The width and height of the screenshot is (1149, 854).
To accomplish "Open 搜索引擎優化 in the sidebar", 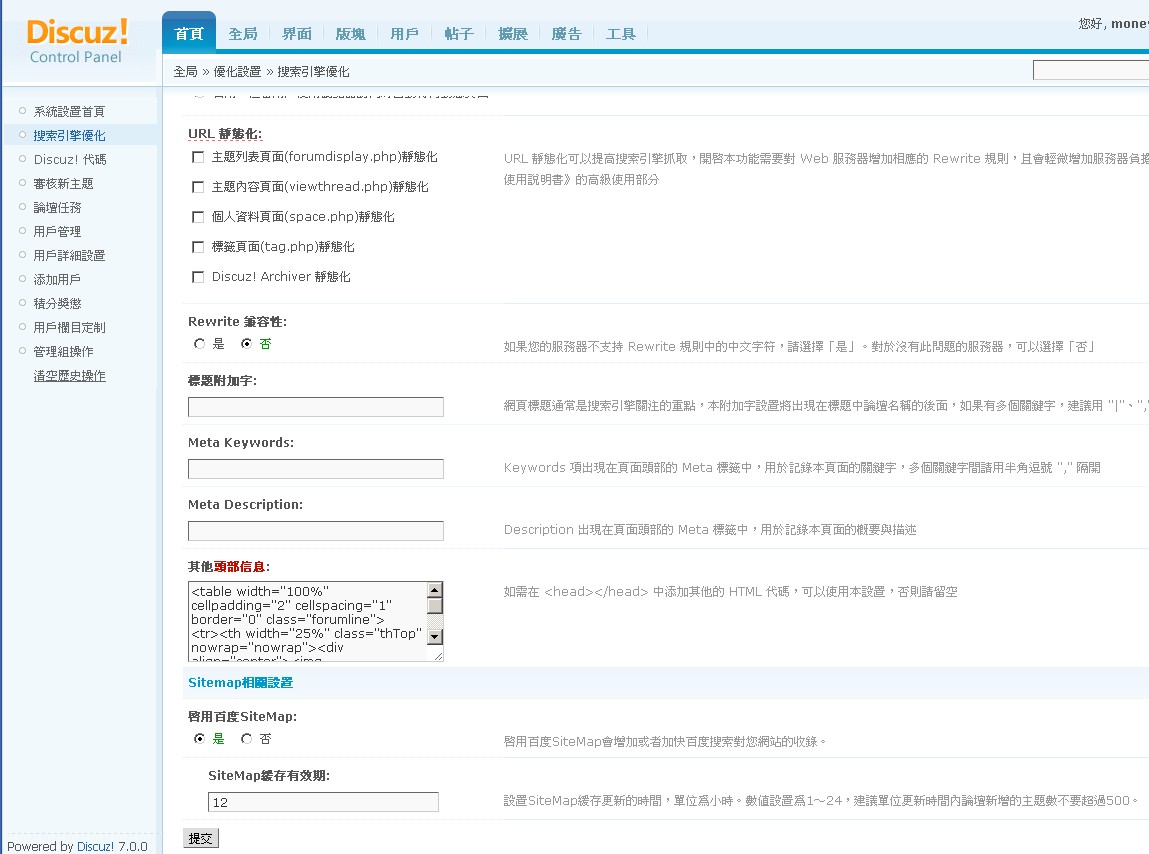I will tap(69, 135).
